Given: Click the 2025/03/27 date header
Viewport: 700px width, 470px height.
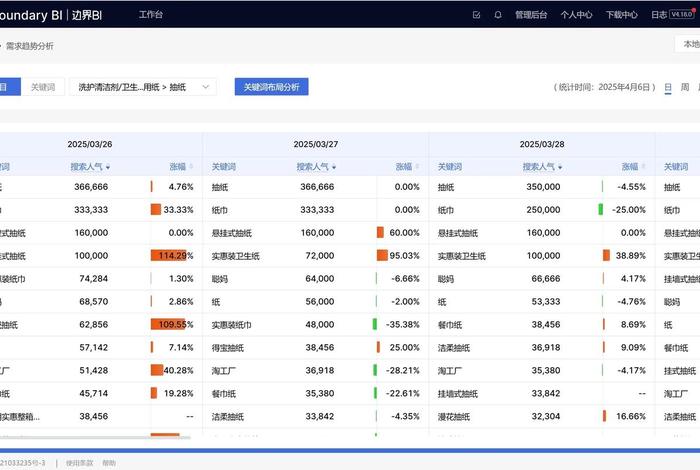Looking at the screenshot, I should click(x=316, y=144).
